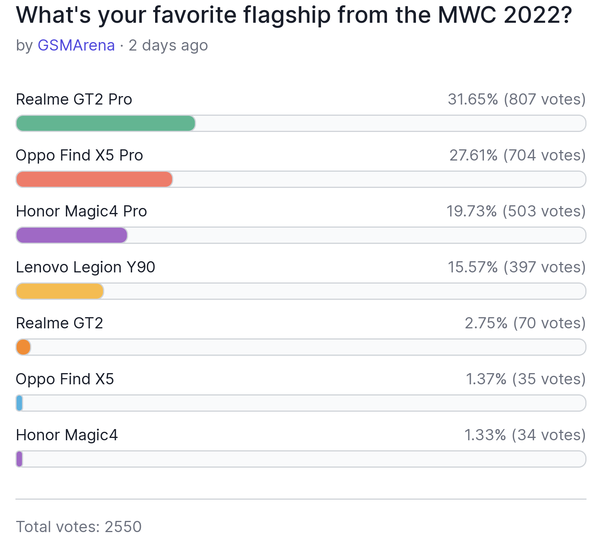Click the poll title heading
The image size is (600, 551).
pyautogui.click(x=294, y=15)
